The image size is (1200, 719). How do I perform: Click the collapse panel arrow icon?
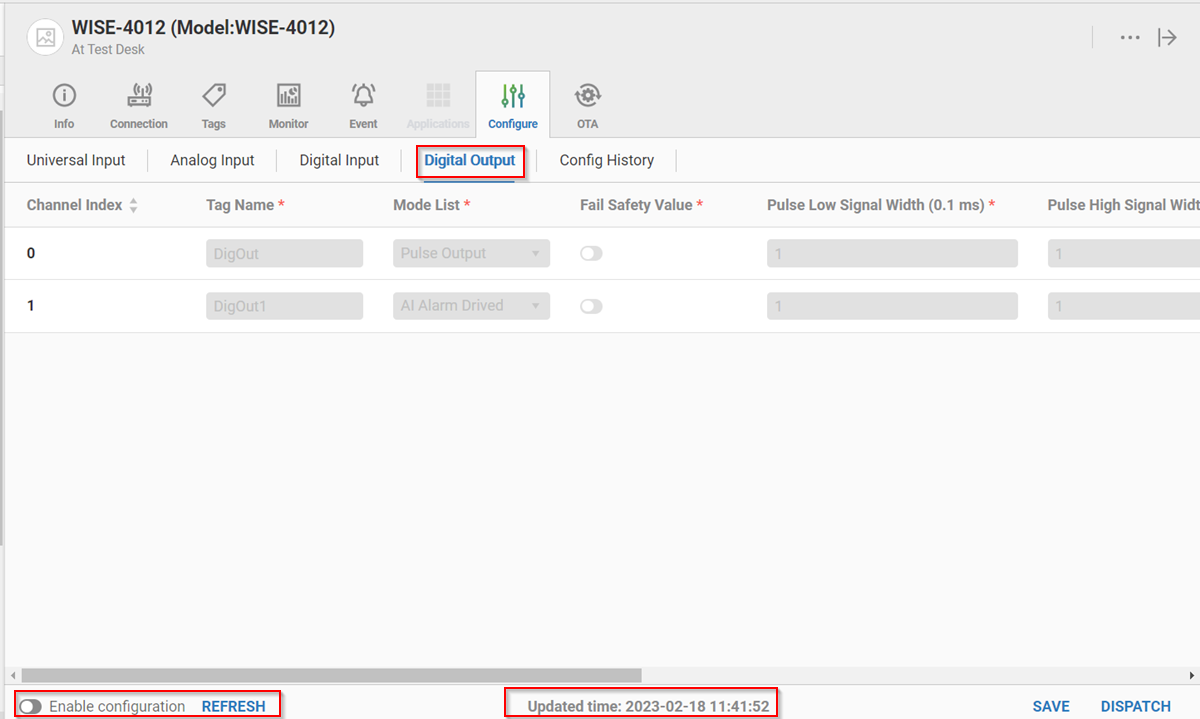click(1167, 38)
